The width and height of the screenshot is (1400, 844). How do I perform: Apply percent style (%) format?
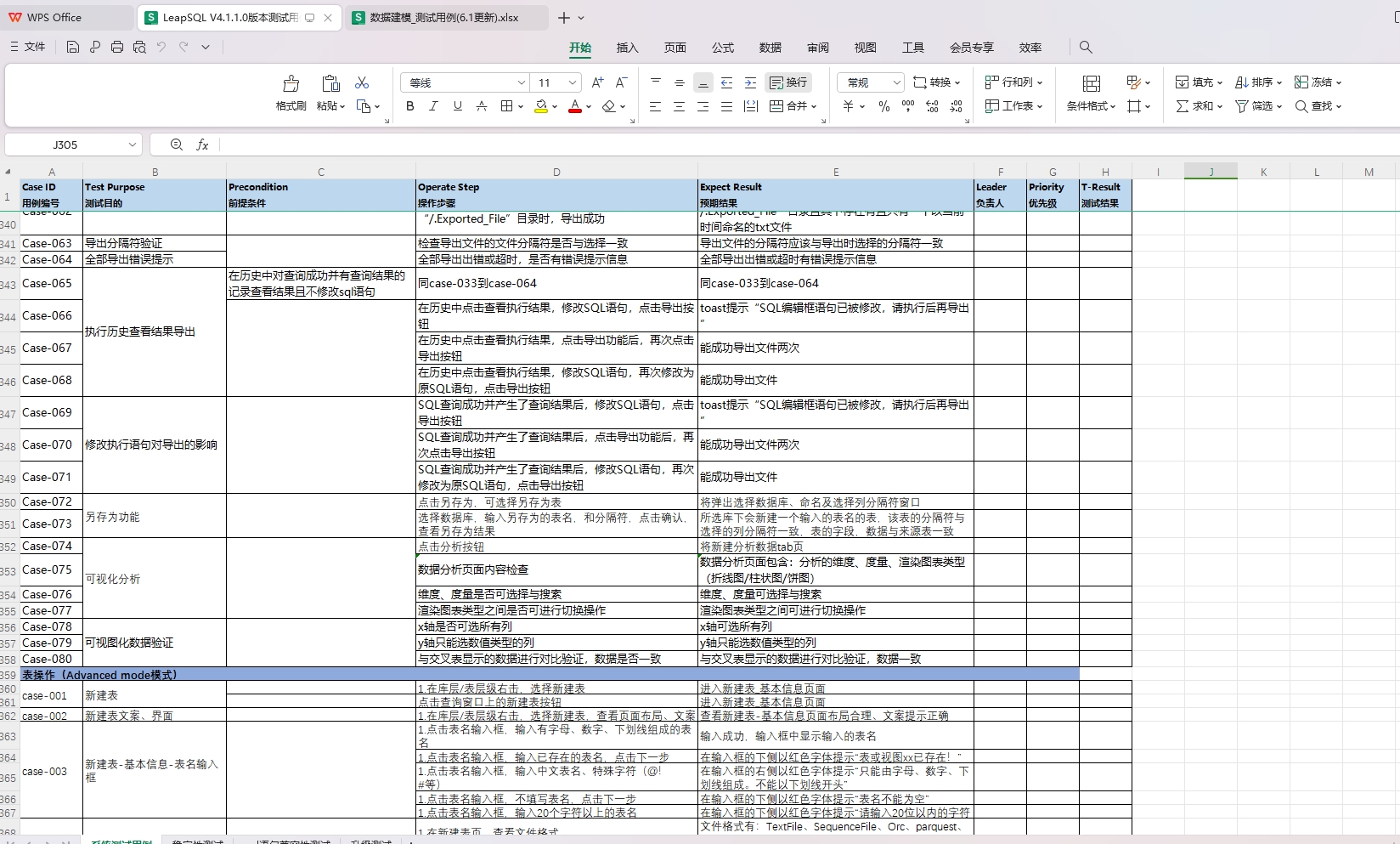[884, 106]
